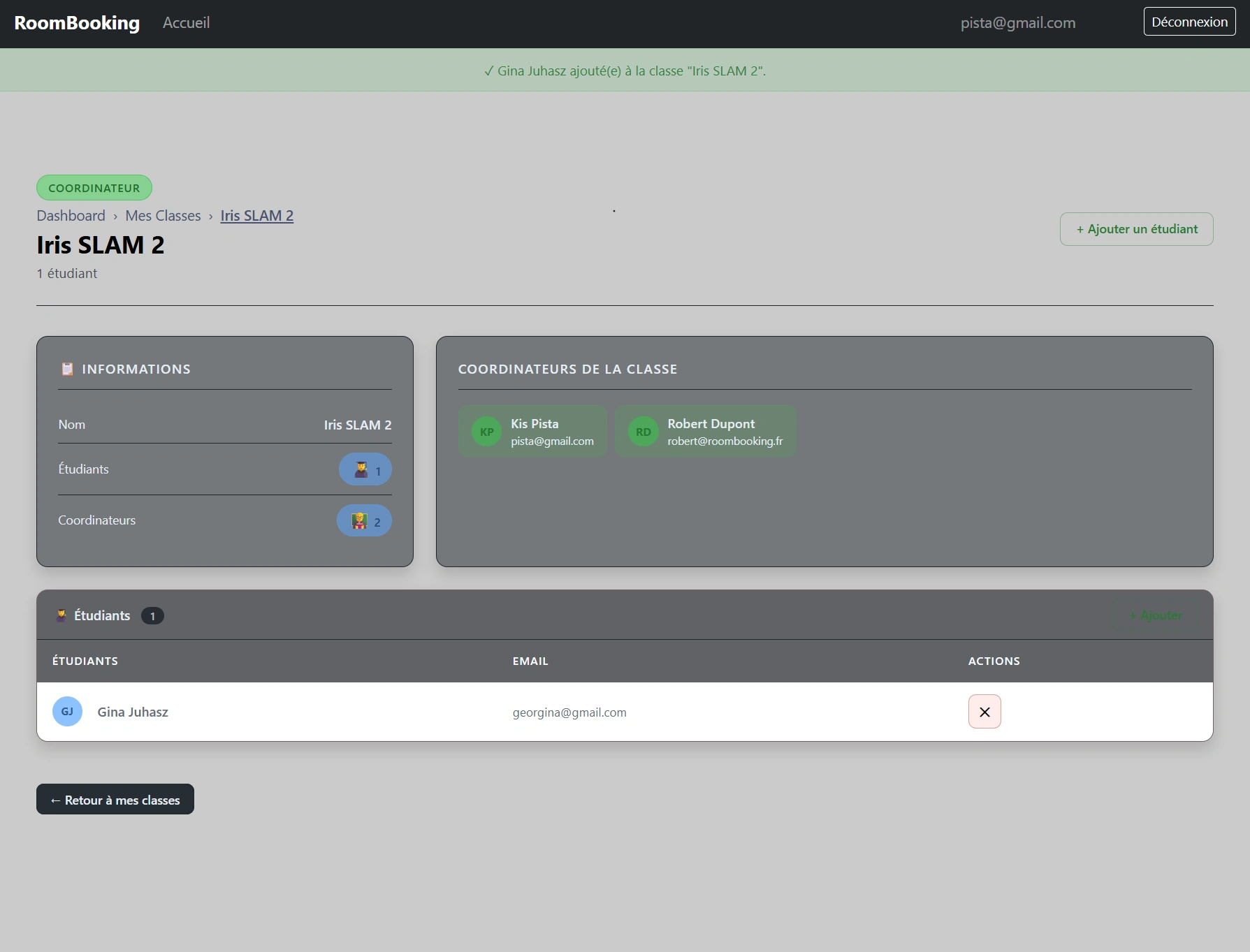1250x952 pixels.
Task: Click the Iris SLAM 2 breadcrumb link
Action: (x=256, y=216)
